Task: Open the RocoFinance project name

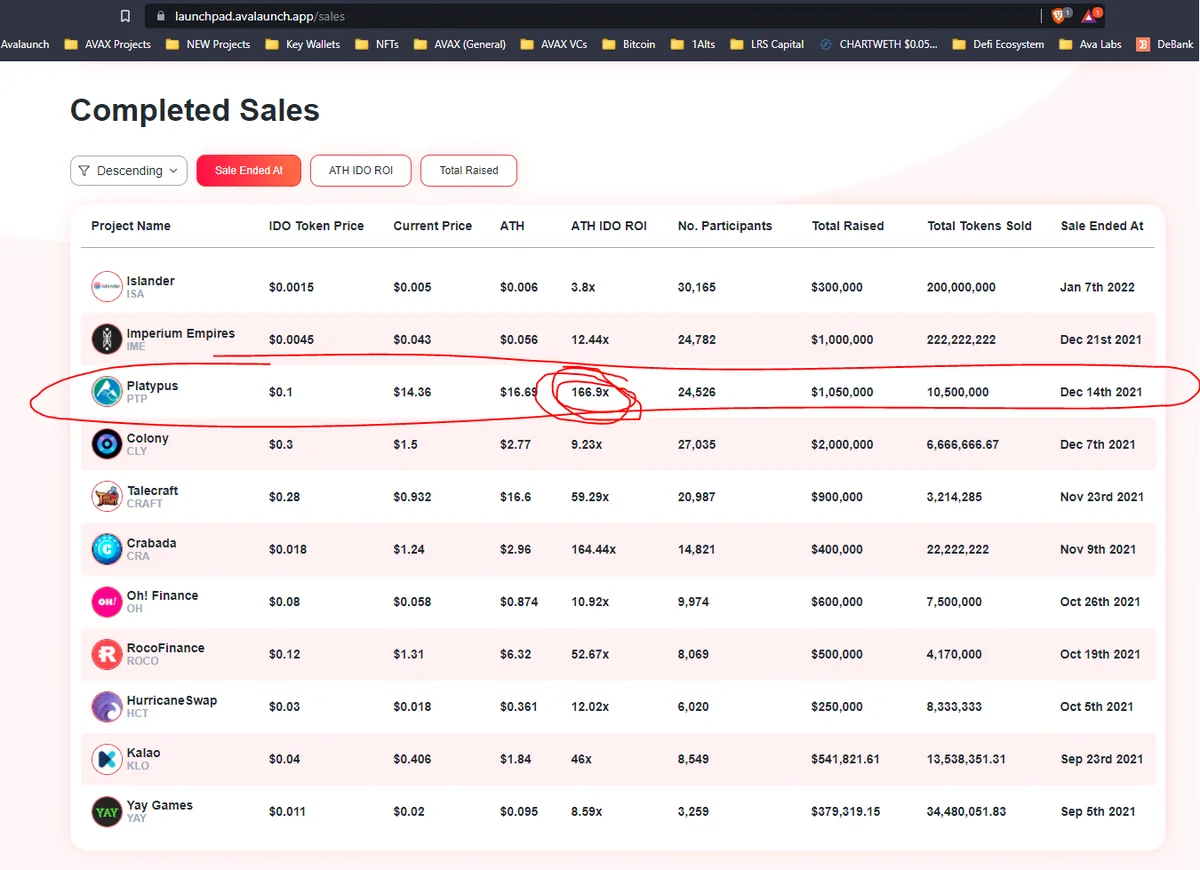Action: [x=166, y=648]
